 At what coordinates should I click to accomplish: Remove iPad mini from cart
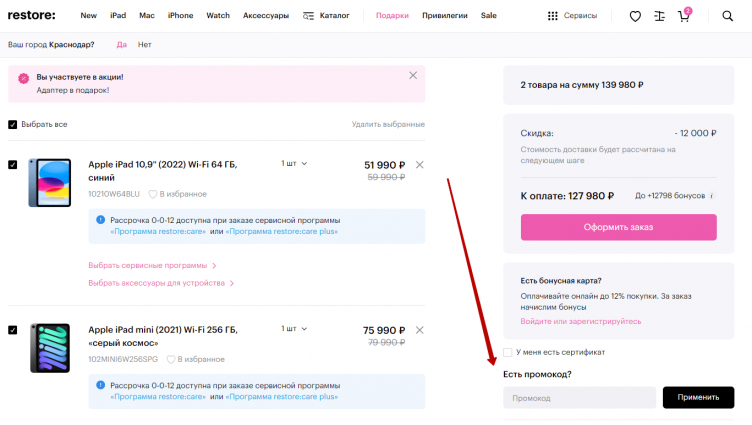pos(419,330)
